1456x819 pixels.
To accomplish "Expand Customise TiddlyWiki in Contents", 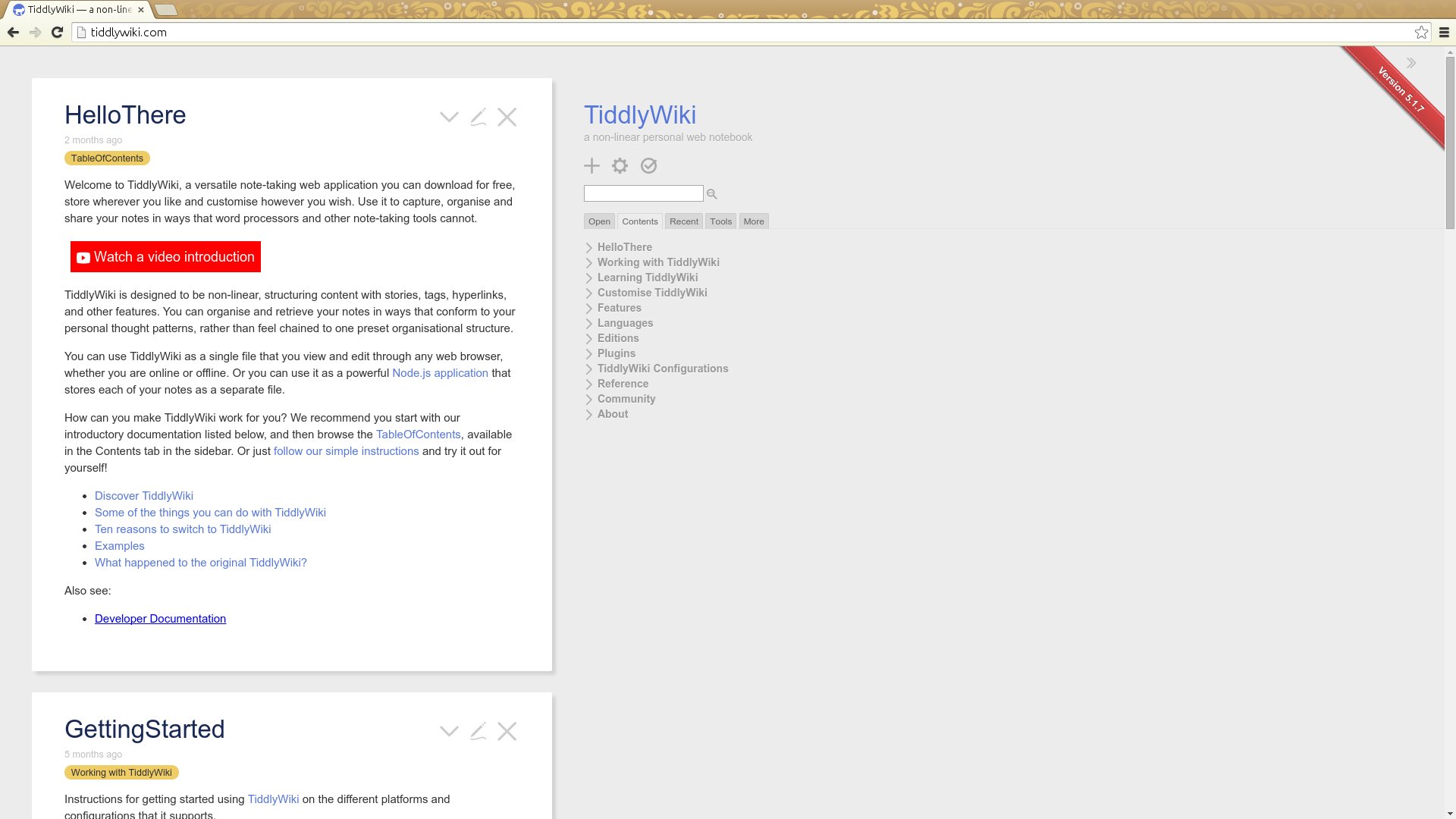I will tap(589, 293).
